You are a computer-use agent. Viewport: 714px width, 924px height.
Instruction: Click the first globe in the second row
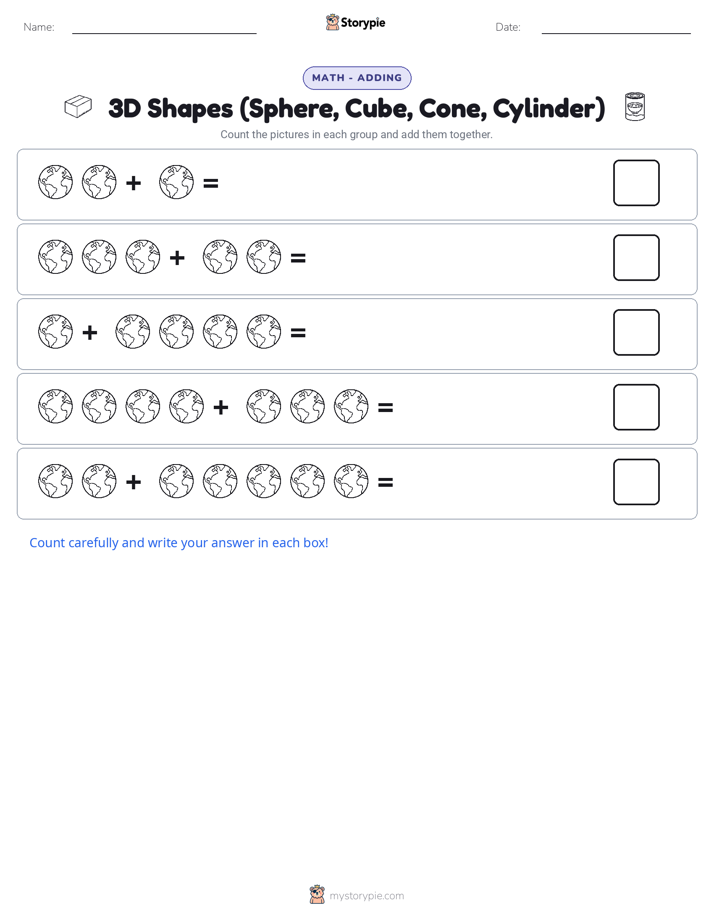point(55,256)
